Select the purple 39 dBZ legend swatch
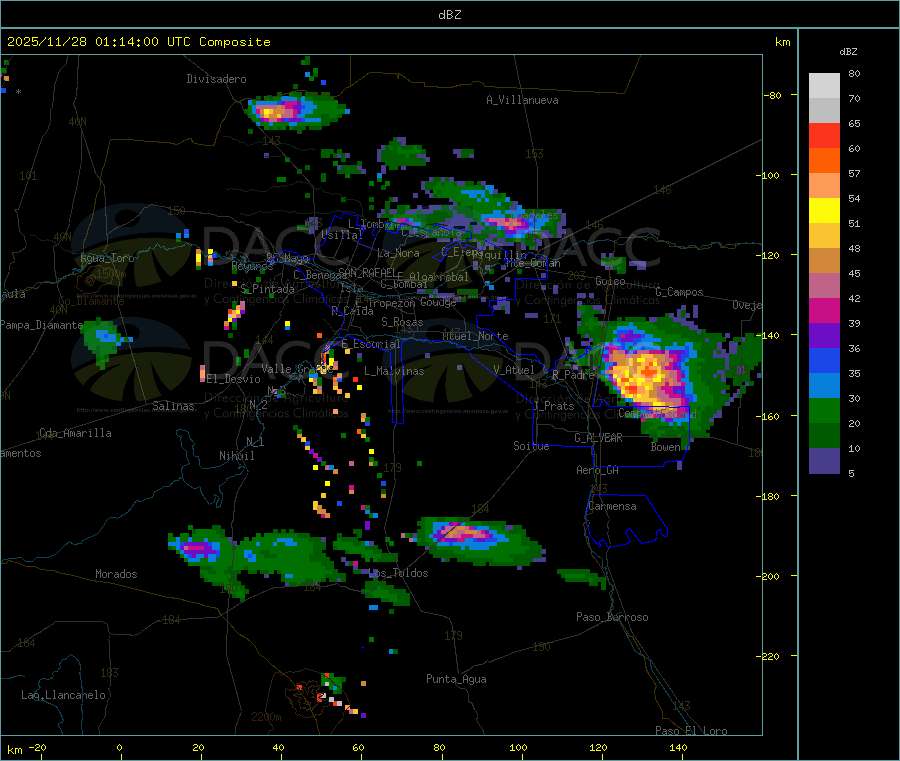The image size is (900, 761). tap(824, 336)
